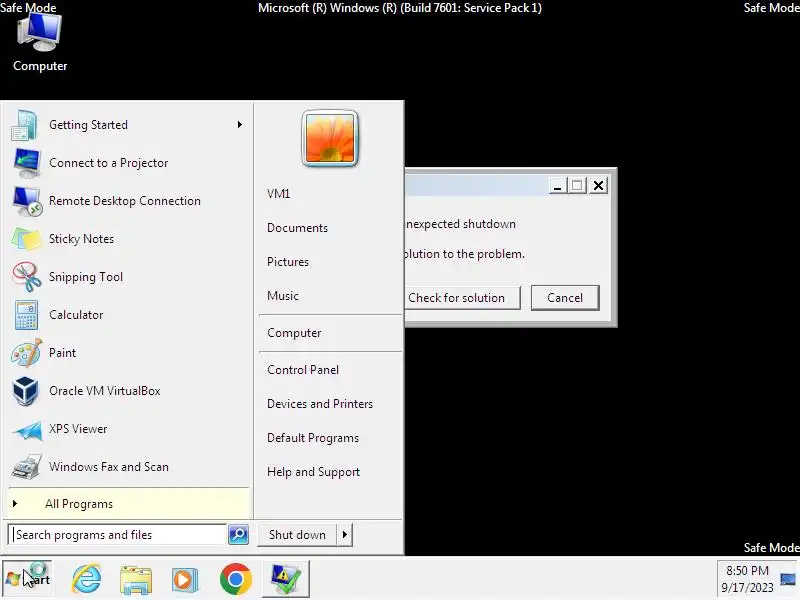
Task: Launch the XPS Viewer icon
Action: (28, 430)
